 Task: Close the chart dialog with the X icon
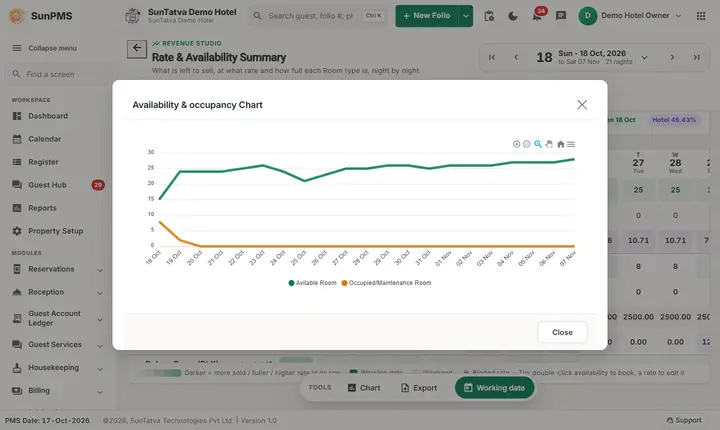coord(582,105)
